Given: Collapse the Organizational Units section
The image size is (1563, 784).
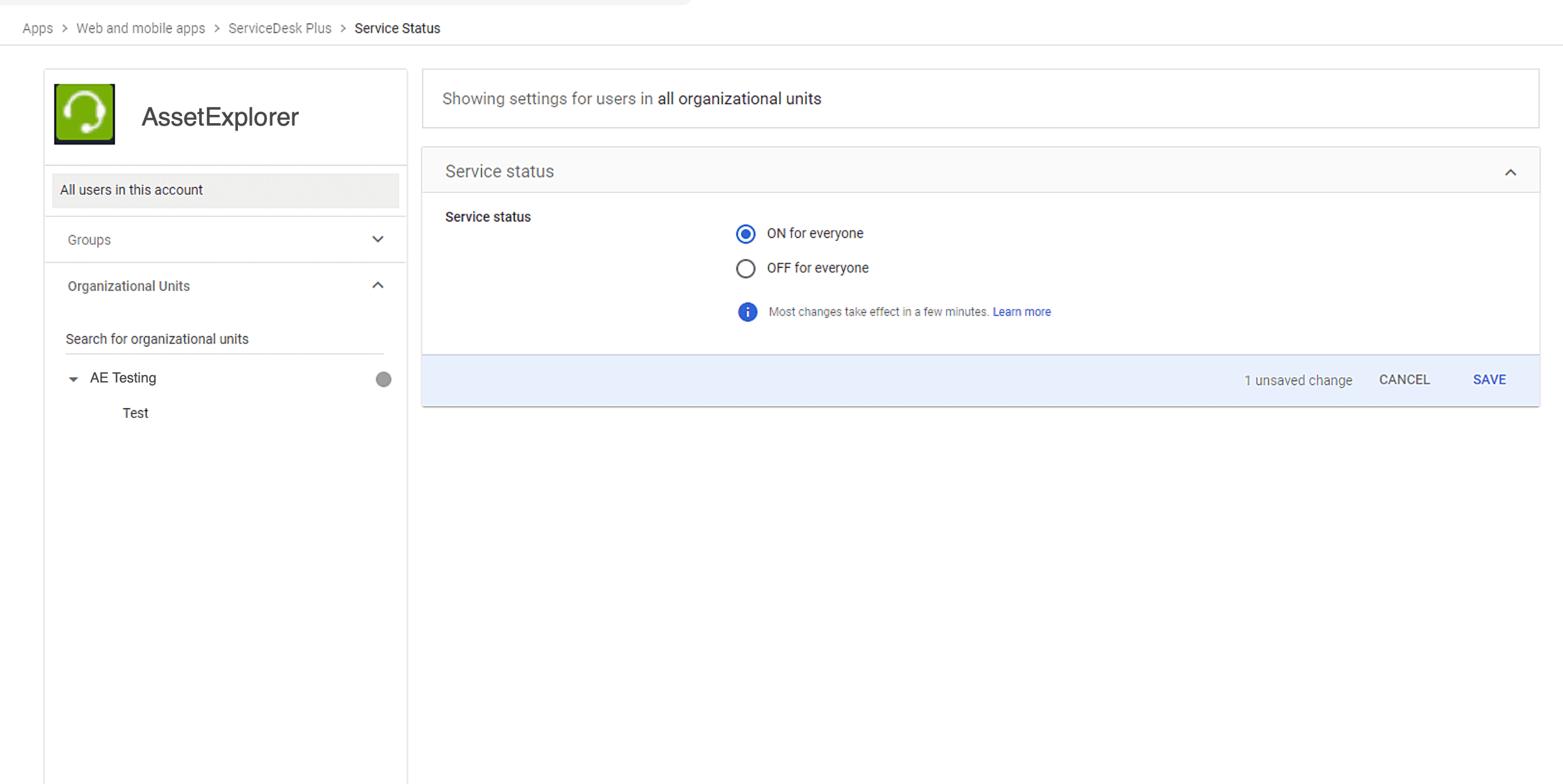Looking at the screenshot, I should coord(377,286).
